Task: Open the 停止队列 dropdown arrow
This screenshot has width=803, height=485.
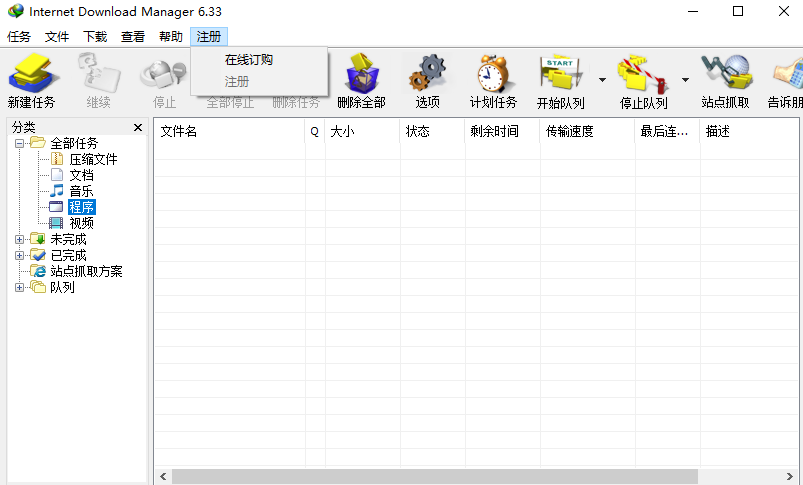Action: coord(685,79)
